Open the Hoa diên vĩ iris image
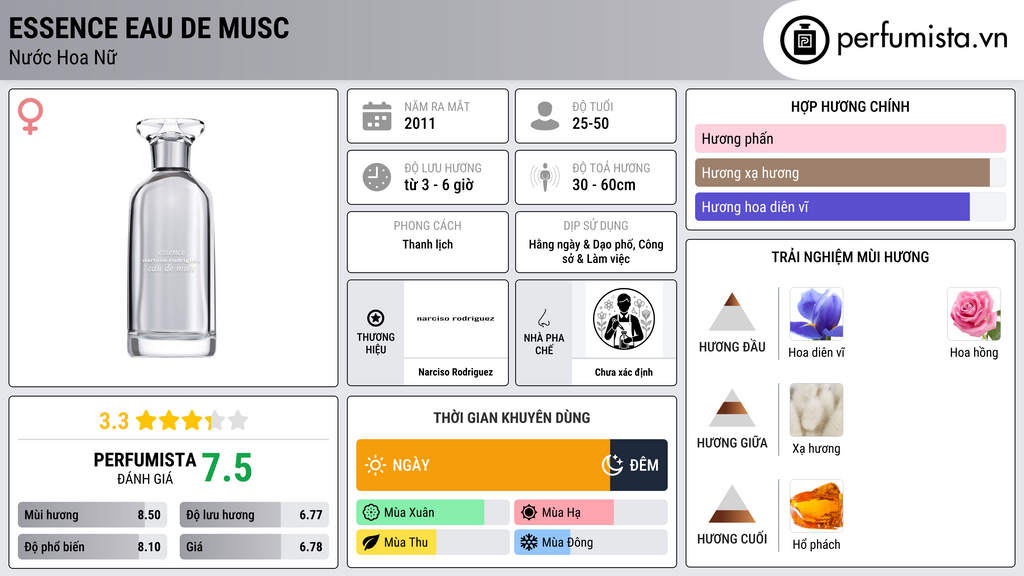The image size is (1024, 576). coord(816,314)
